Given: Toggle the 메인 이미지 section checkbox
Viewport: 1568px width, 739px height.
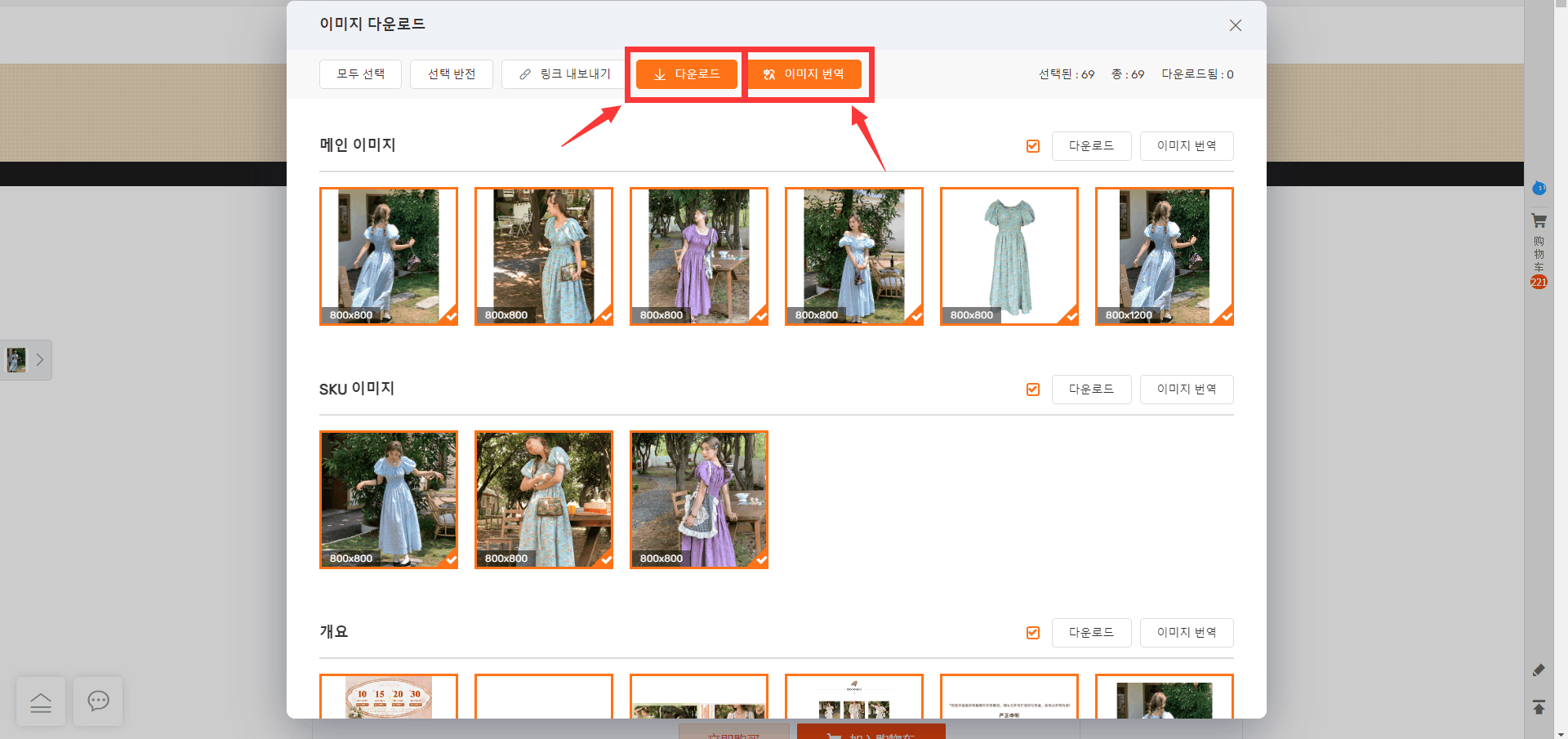Looking at the screenshot, I should 1033,146.
